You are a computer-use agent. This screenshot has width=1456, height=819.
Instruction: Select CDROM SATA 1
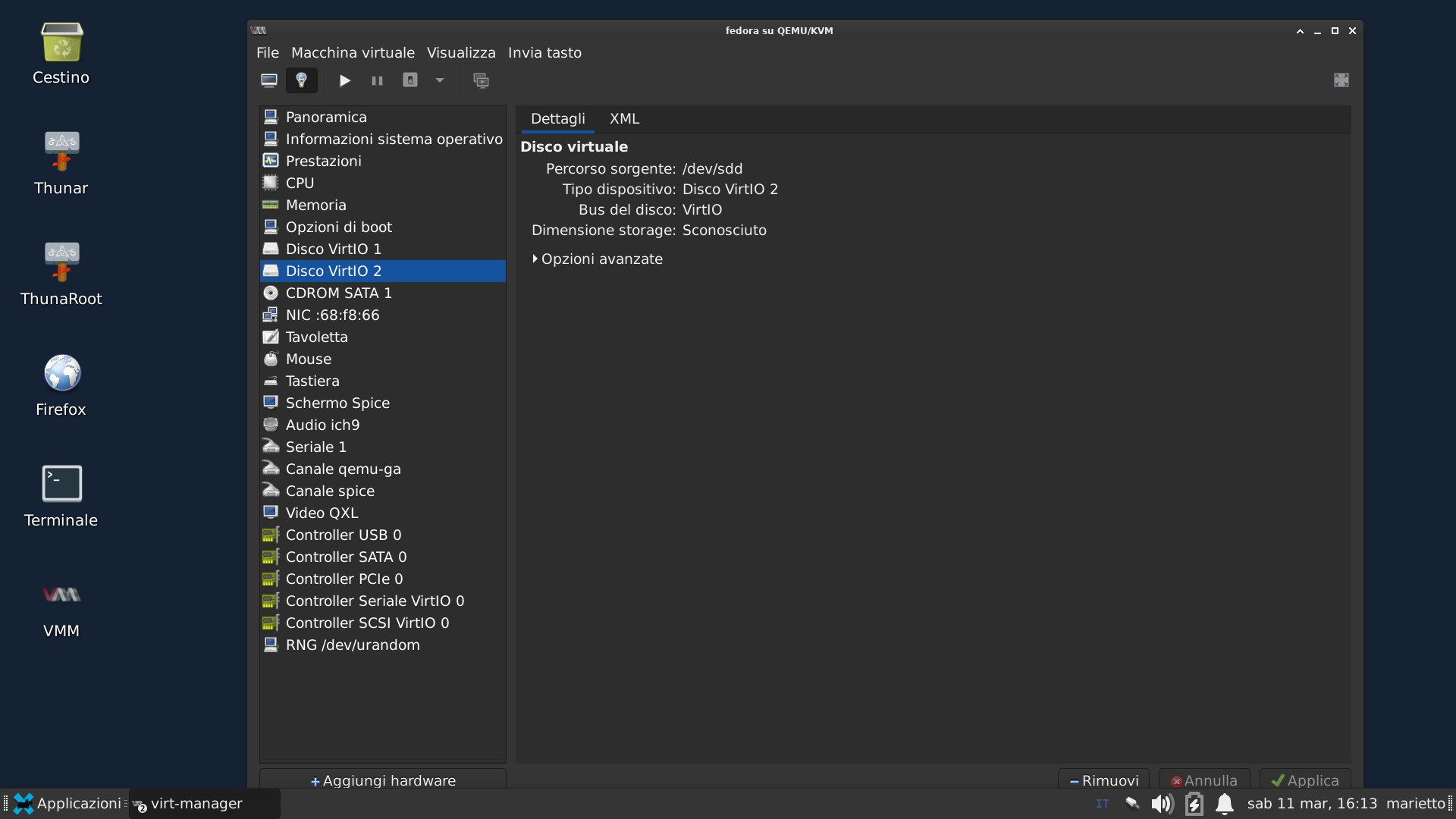383,293
